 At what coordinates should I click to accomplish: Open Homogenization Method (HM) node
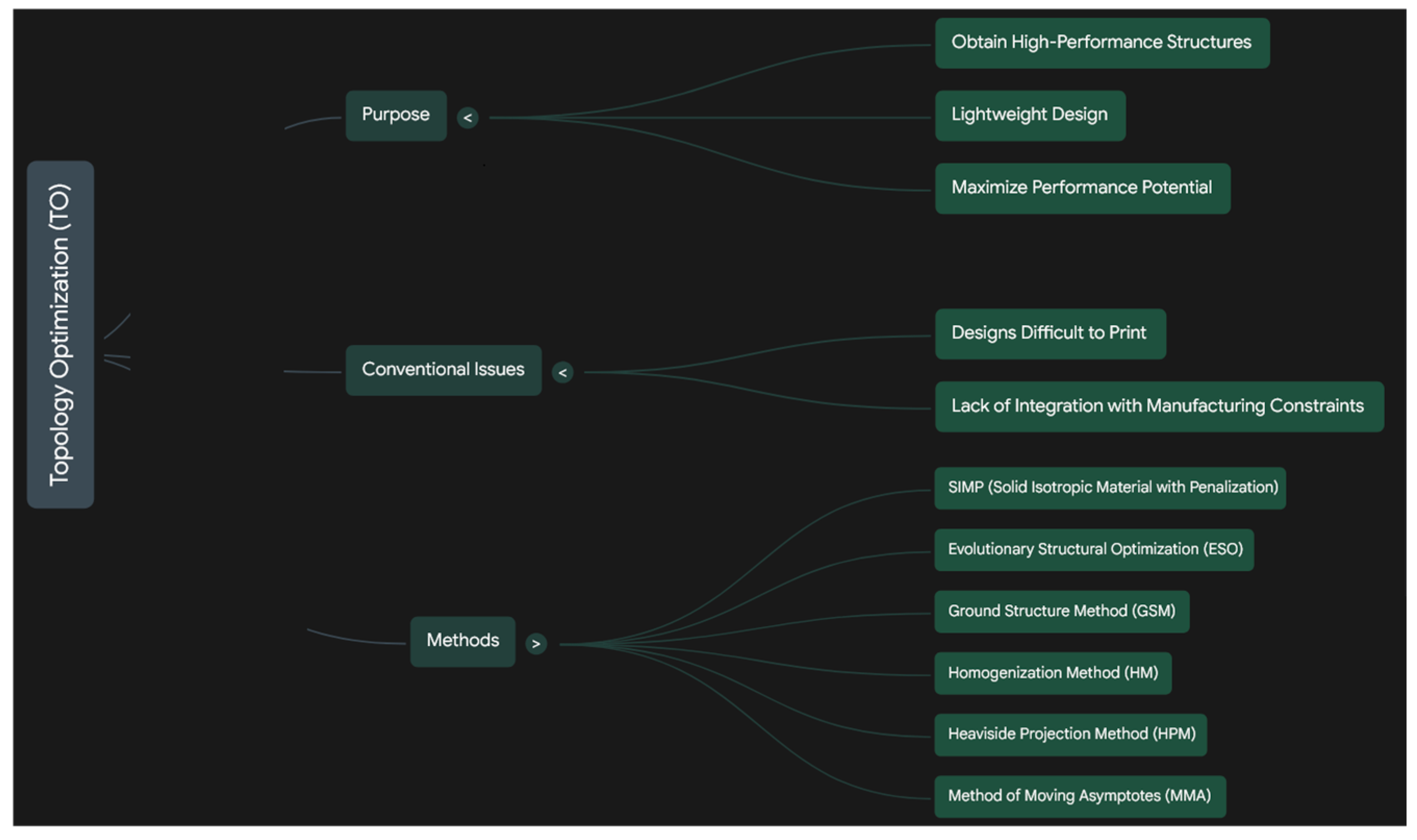1052,673
